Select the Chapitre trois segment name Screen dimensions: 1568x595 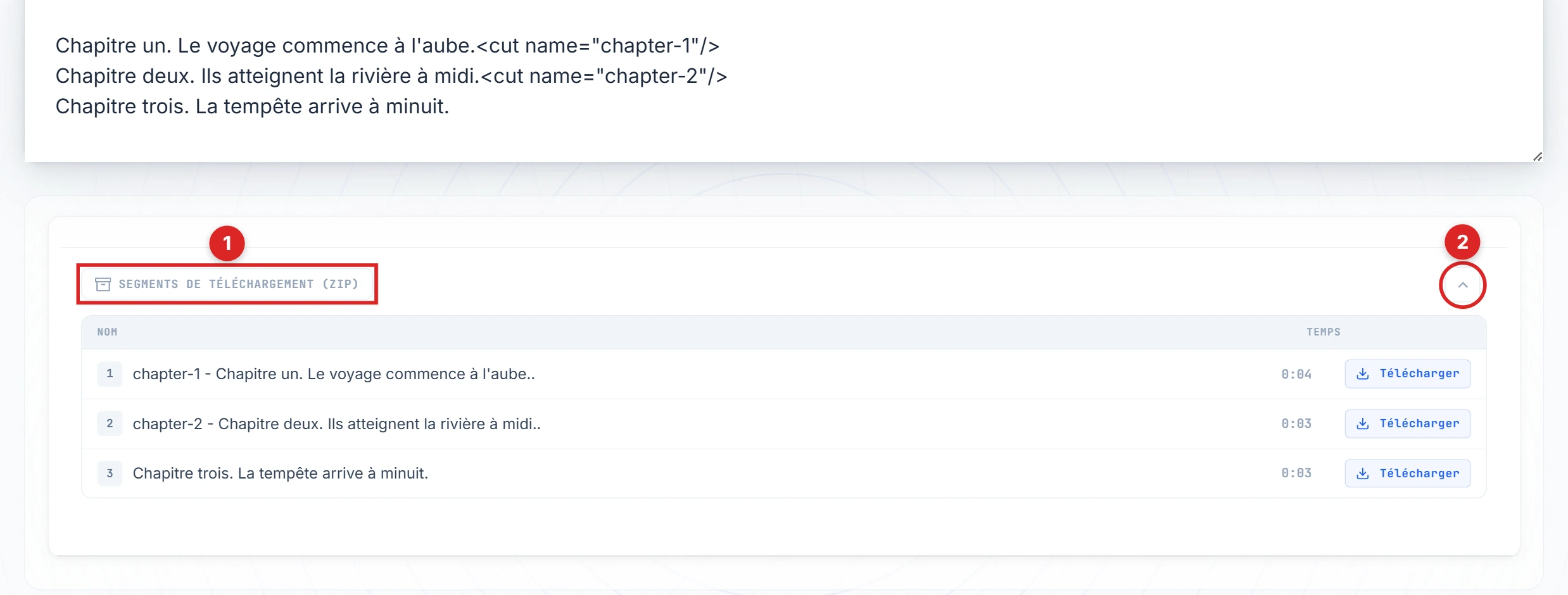[281, 473]
